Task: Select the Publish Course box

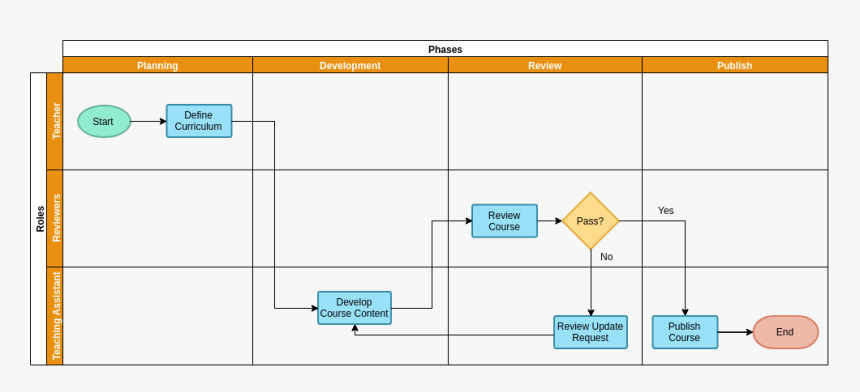Action: coord(685,332)
